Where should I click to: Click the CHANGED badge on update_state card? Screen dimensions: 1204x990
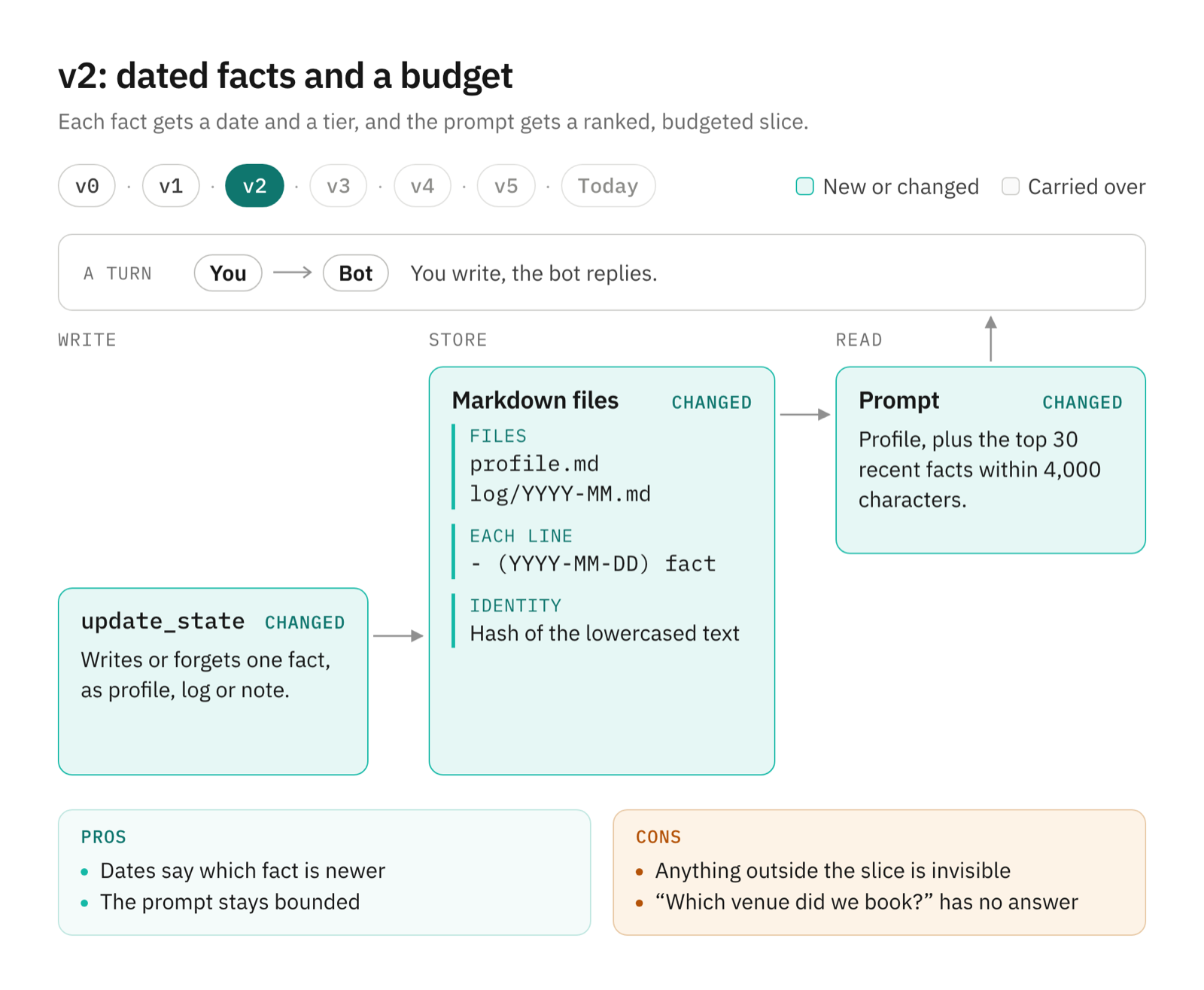[x=305, y=623]
